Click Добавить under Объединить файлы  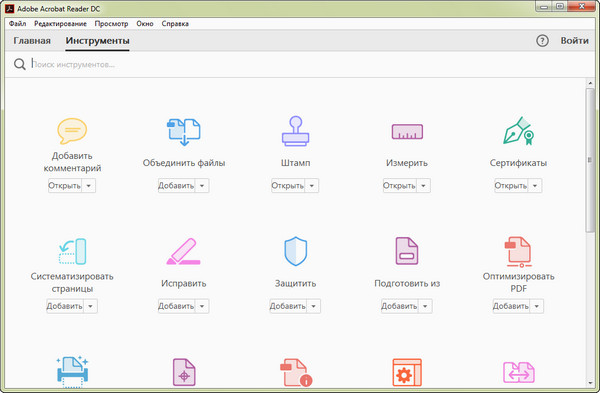(x=176, y=186)
